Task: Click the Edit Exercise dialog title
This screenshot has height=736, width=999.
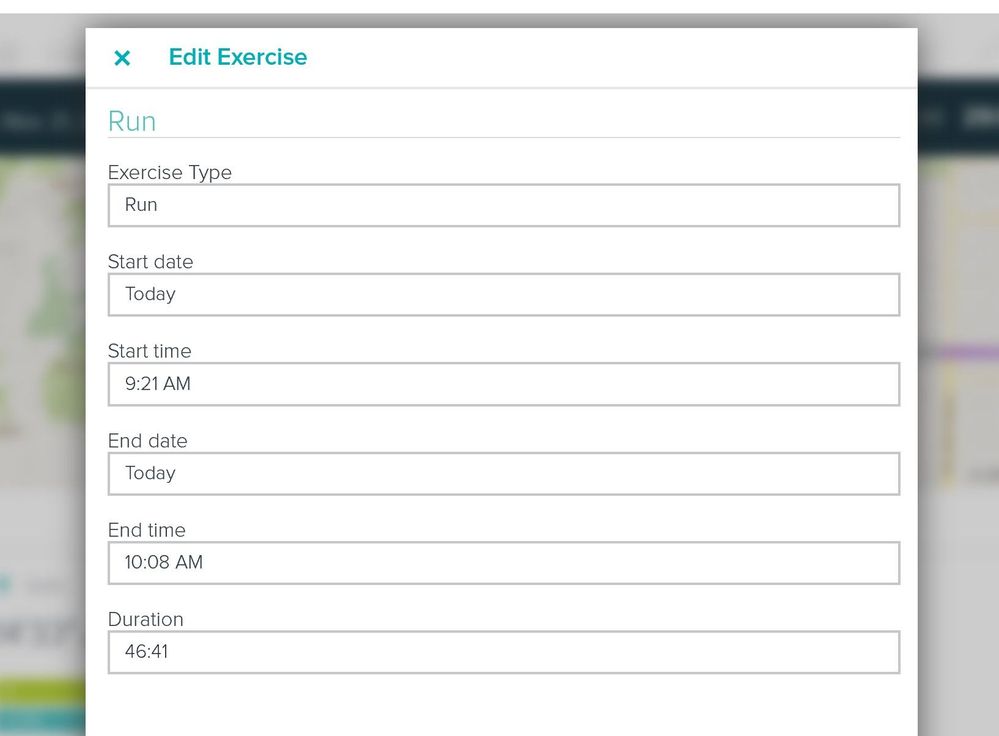Action: (238, 58)
